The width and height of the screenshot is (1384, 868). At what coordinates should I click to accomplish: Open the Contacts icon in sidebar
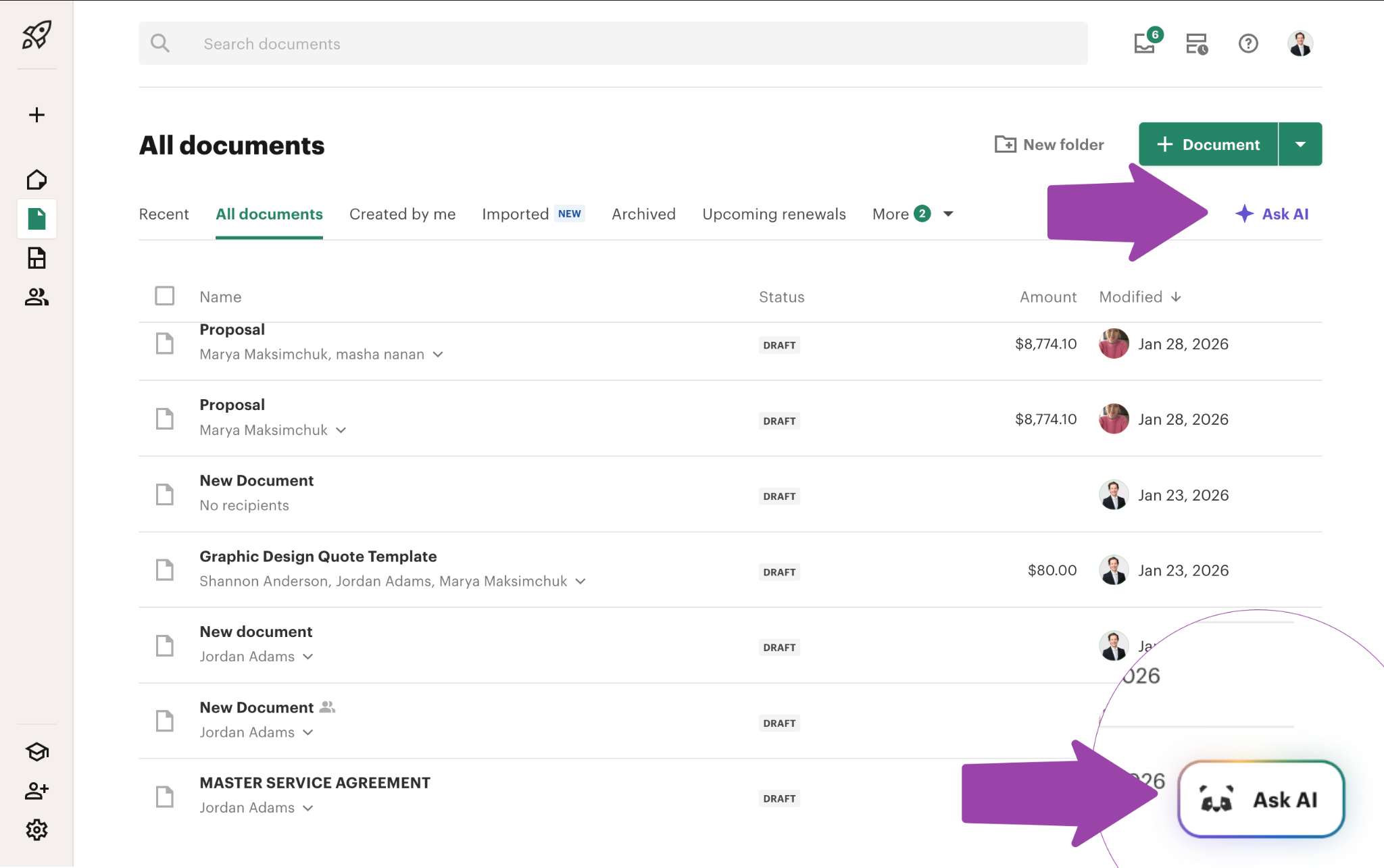coord(36,297)
